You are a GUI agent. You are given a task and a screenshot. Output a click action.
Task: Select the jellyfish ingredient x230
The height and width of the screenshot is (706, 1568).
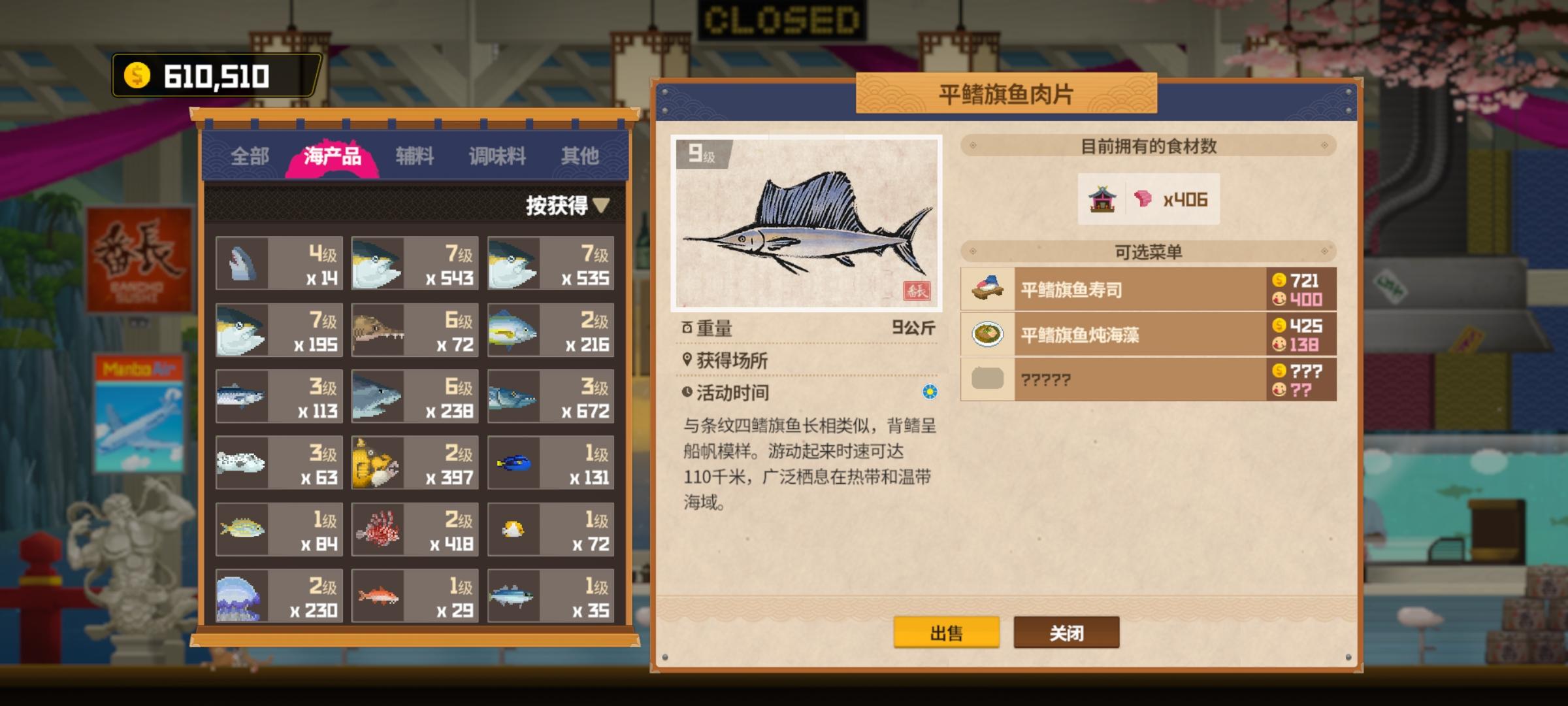[279, 596]
